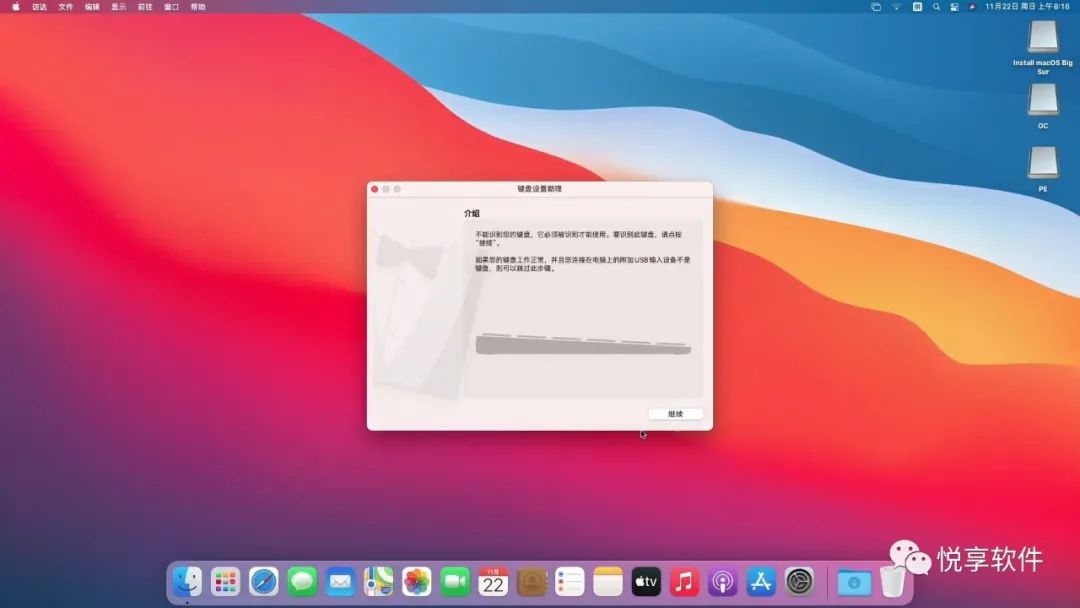
Task: Click the input method icon in the menu bar
Action: [x=917, y=7]
